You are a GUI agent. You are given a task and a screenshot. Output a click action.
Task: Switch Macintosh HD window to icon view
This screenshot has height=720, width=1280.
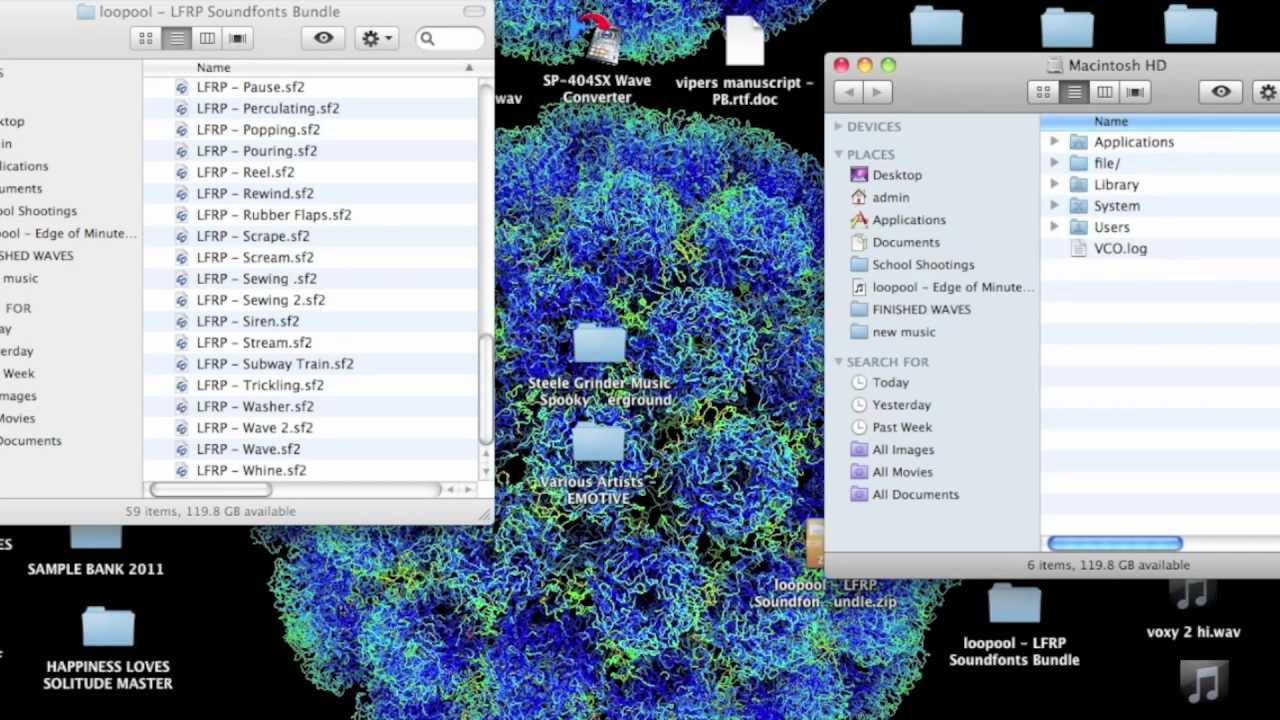(1043, 92)
